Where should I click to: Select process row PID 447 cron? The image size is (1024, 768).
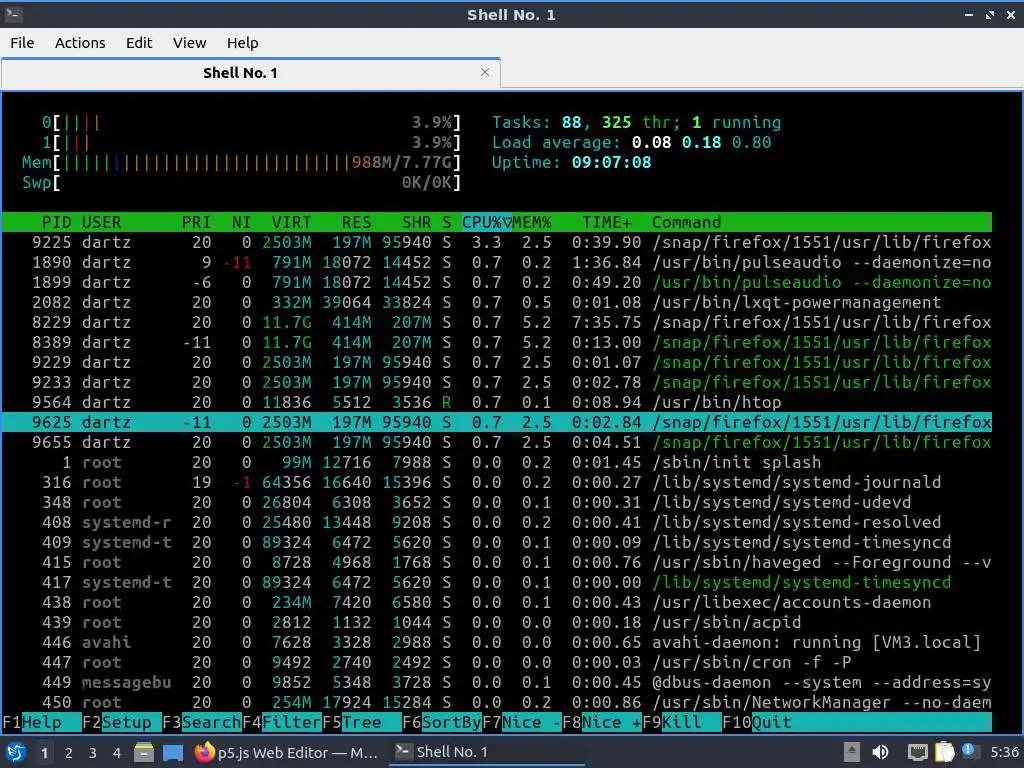click(497, 662)
